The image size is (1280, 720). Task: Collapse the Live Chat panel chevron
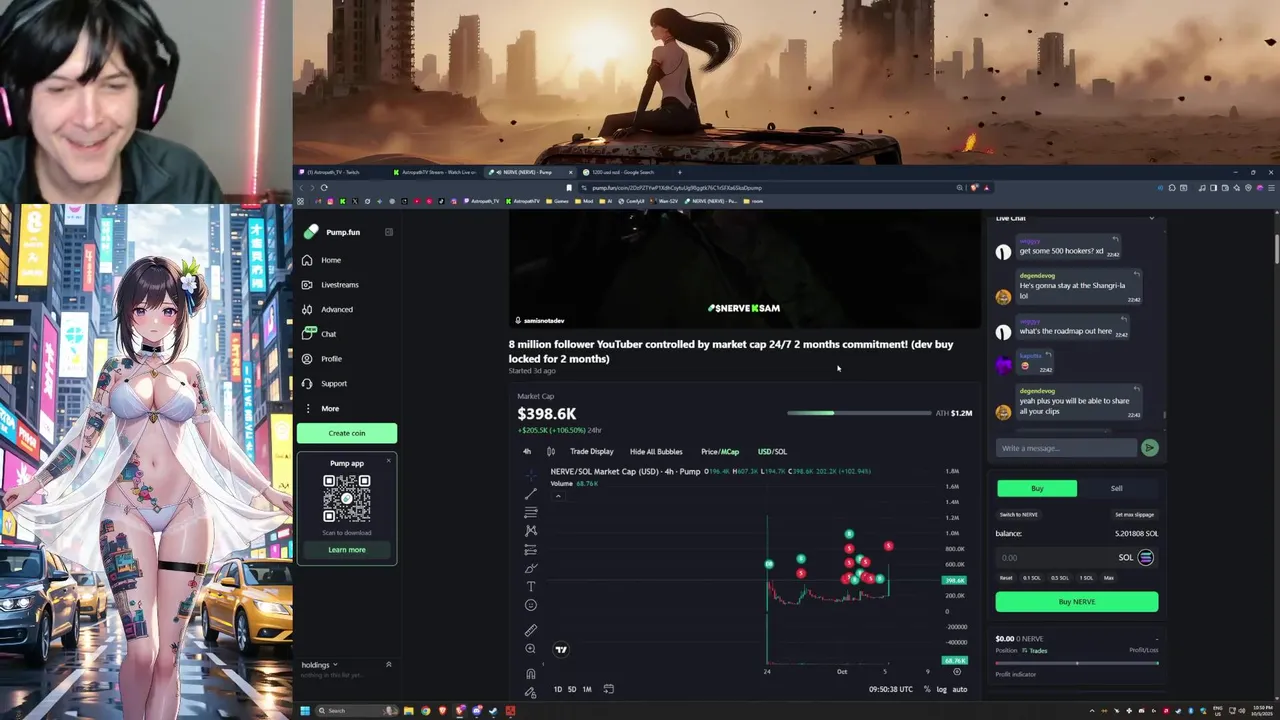(1151, 218)
